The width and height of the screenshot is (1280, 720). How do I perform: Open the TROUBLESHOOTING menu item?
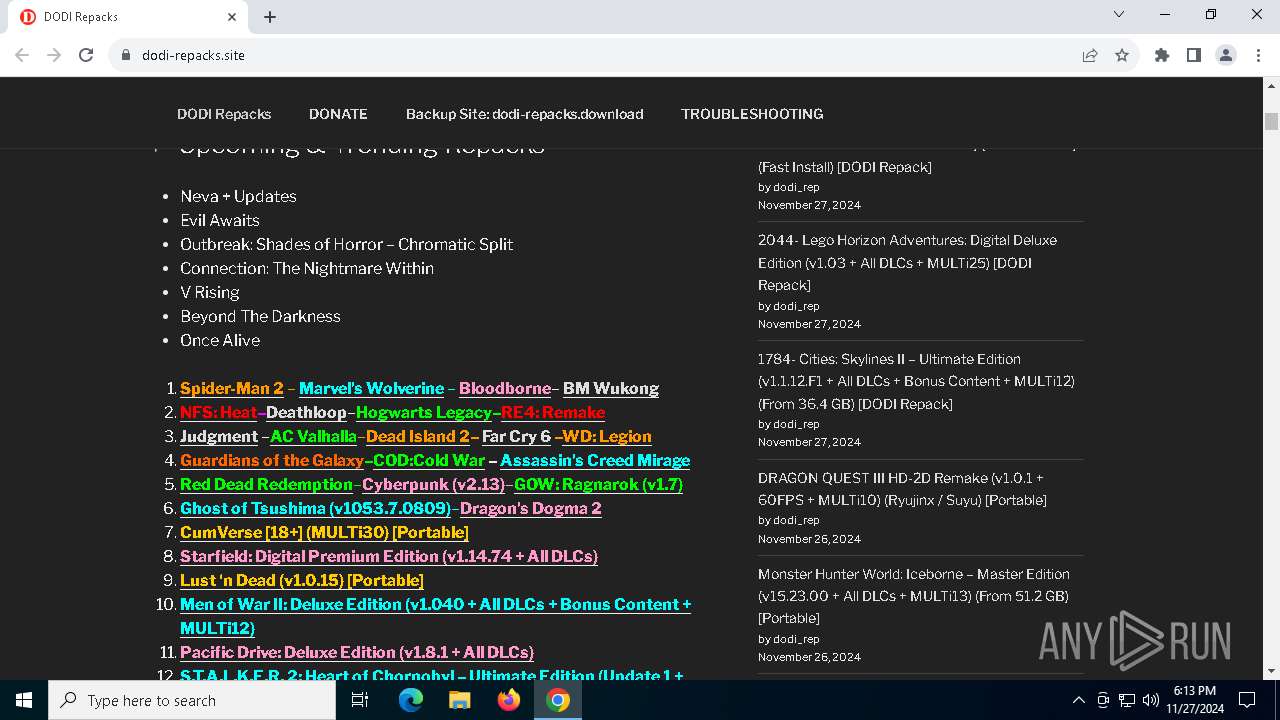752,114
